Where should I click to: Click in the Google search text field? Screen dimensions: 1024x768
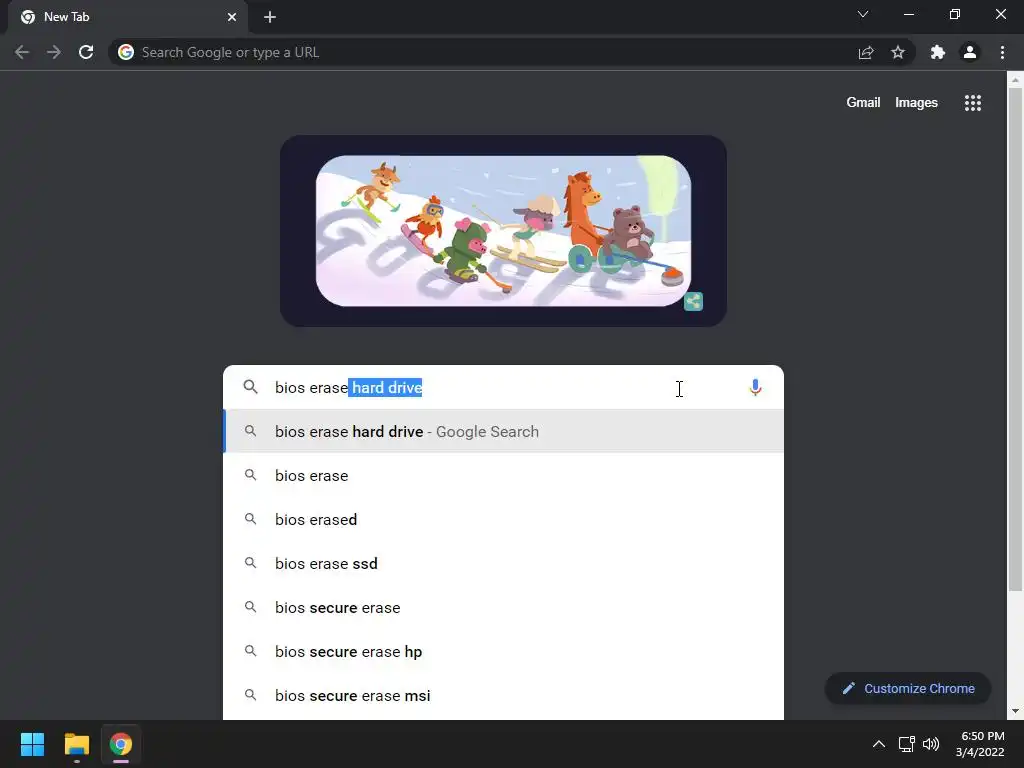click(503, 387)
